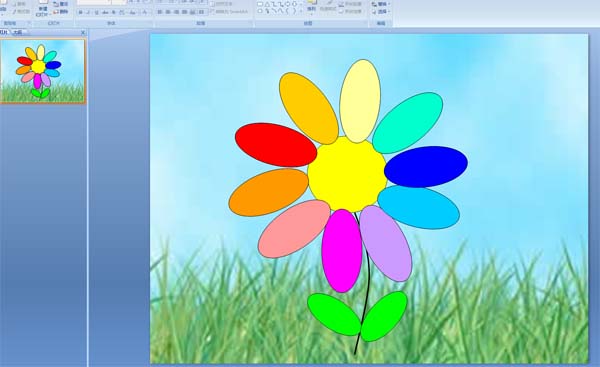This screenshot has width=600, height=367.
Task: Underline the selected text
Action: (x=96, y=12)
